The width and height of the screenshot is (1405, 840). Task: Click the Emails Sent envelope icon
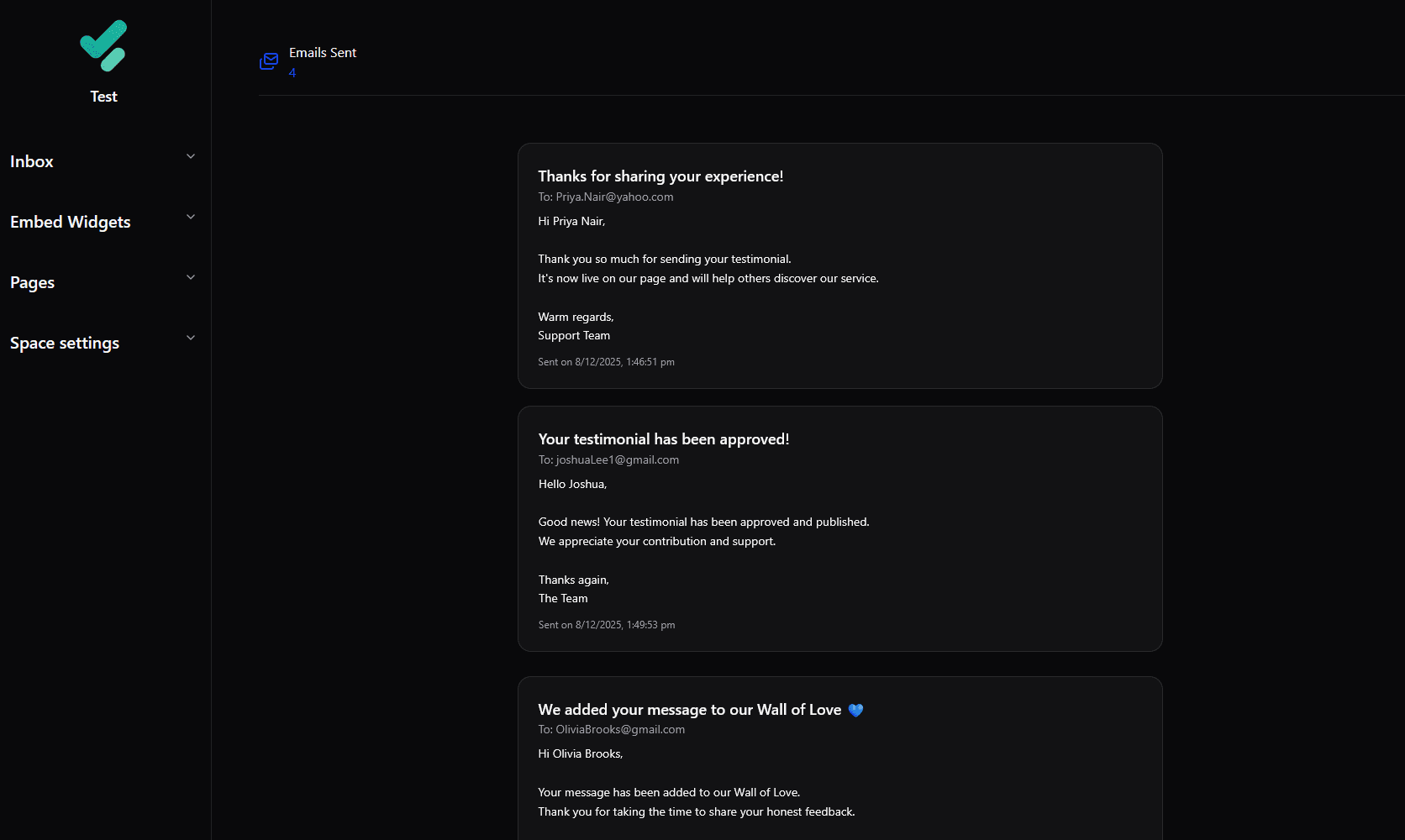pos(269,61)
